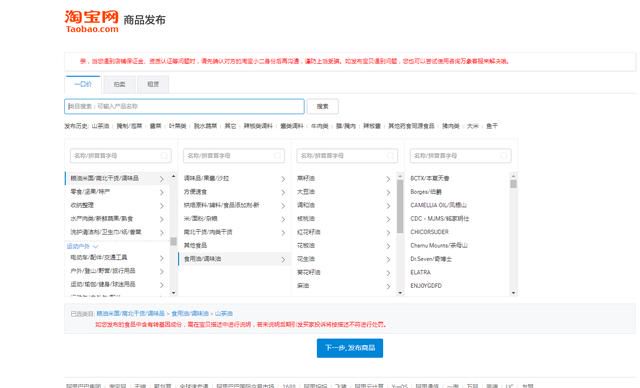The image size is (640, 388).
Task: Click 其他药食同源食品 in publish history
Action: point(411,126)
